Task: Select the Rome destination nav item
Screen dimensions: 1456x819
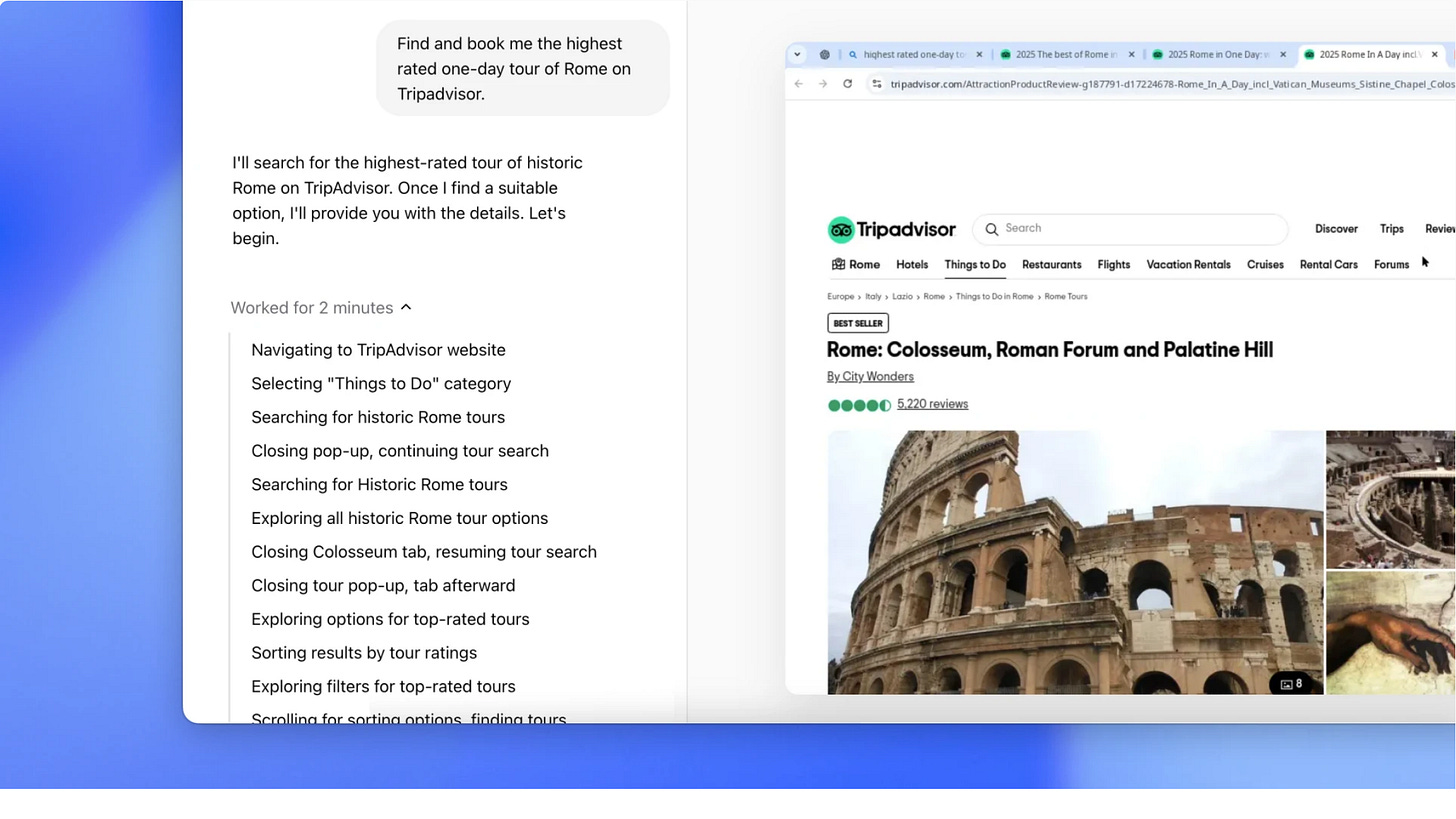Action: click(x=856, y=265)
